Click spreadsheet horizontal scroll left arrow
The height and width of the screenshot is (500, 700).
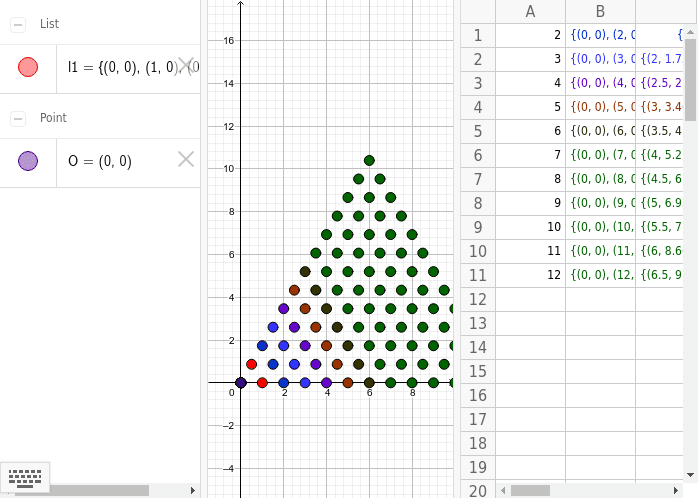coord(503,491)
